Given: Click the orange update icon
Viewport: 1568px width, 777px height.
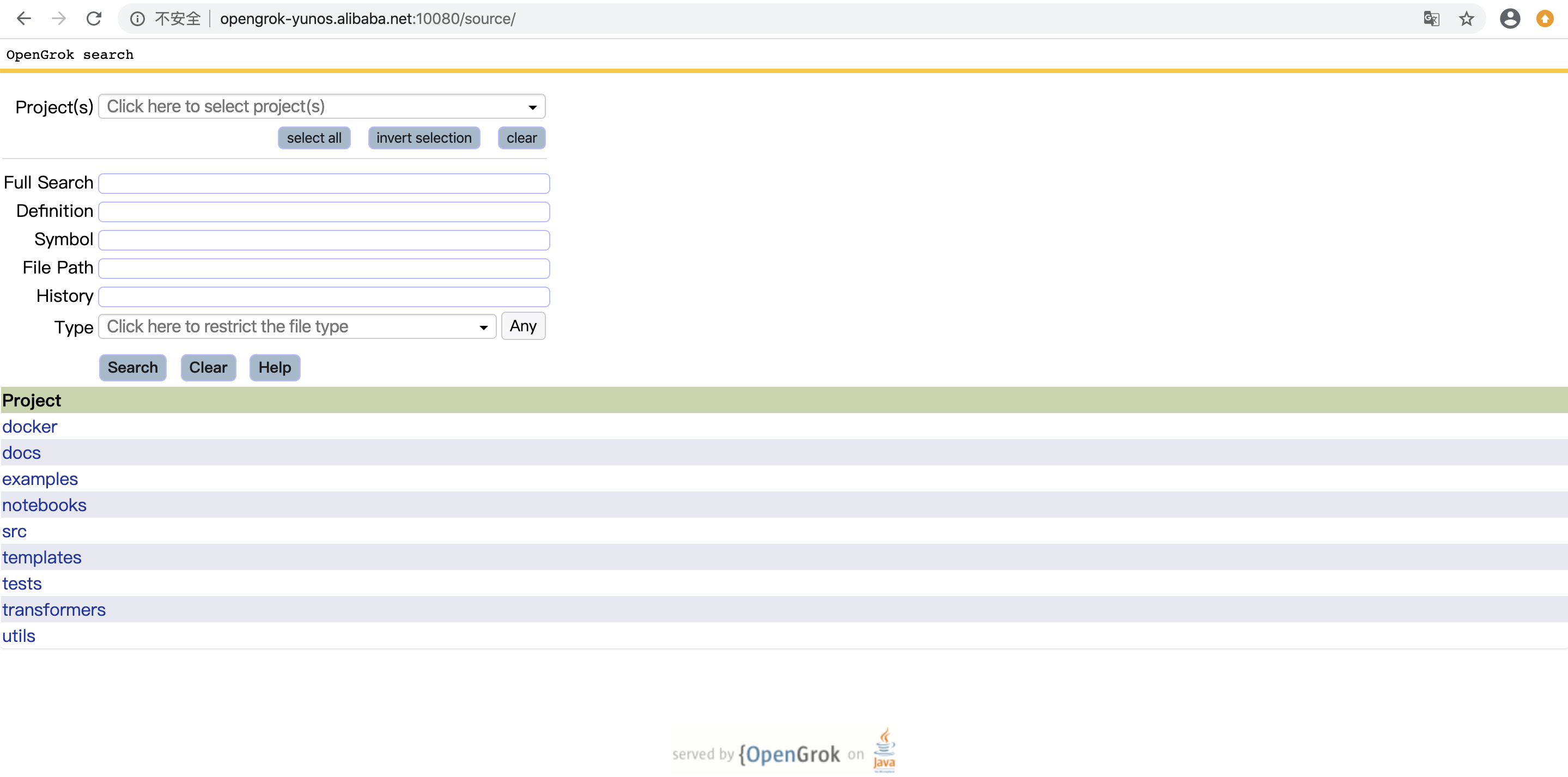Looking at the screenshot, I should click(x=1545, y=19).
